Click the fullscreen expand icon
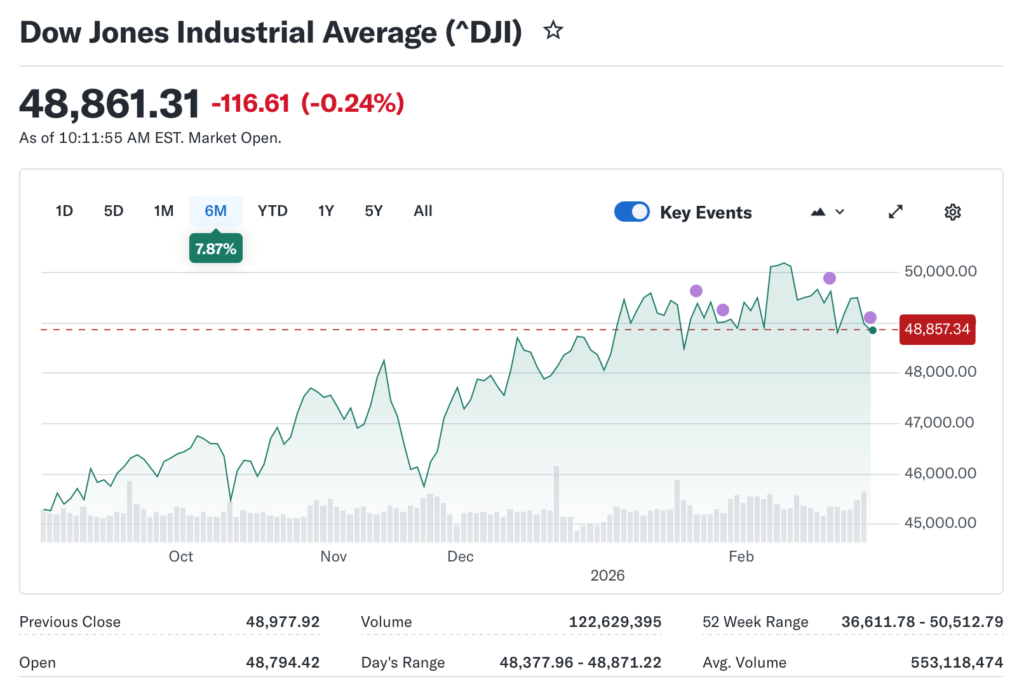This screenshot has width=1024, height=700. (x=895, y=211)
